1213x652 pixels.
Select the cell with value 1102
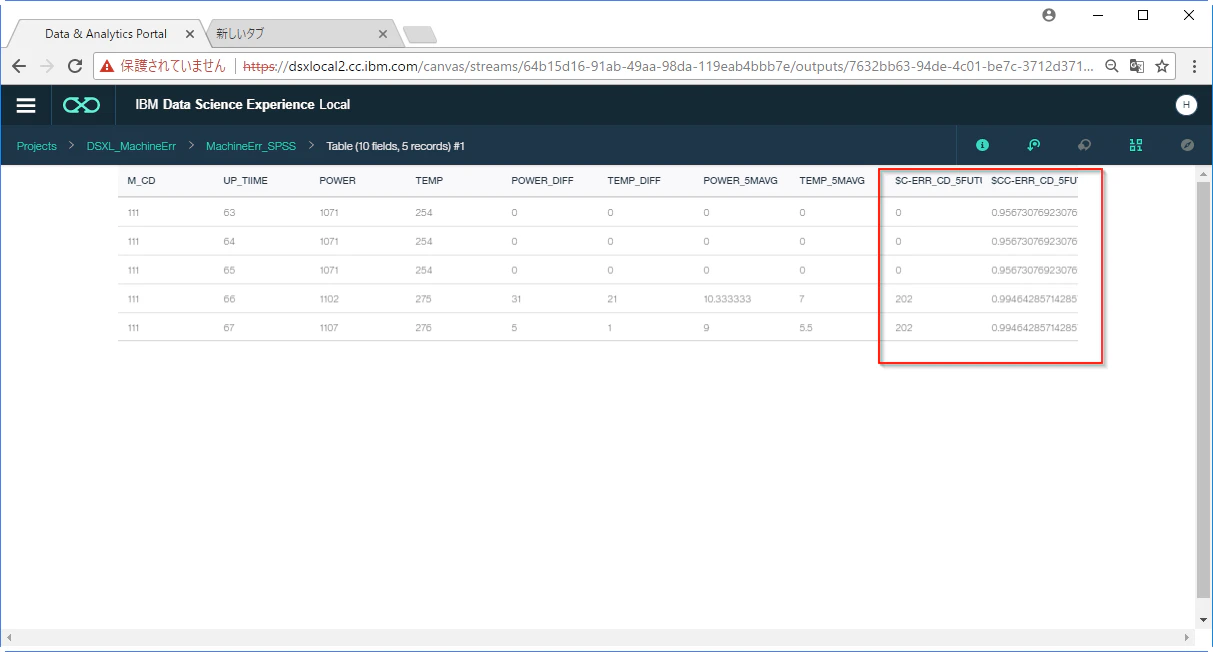click(329, 299)
